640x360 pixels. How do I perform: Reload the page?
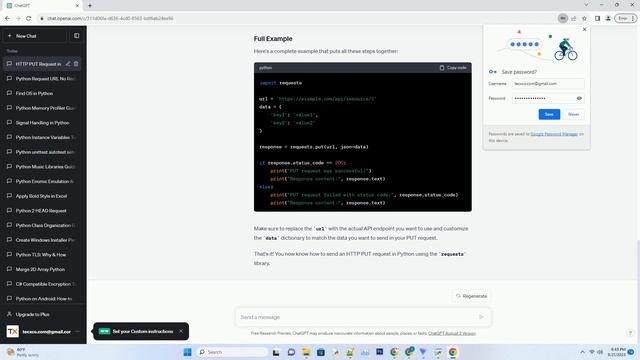pos(29,18)
